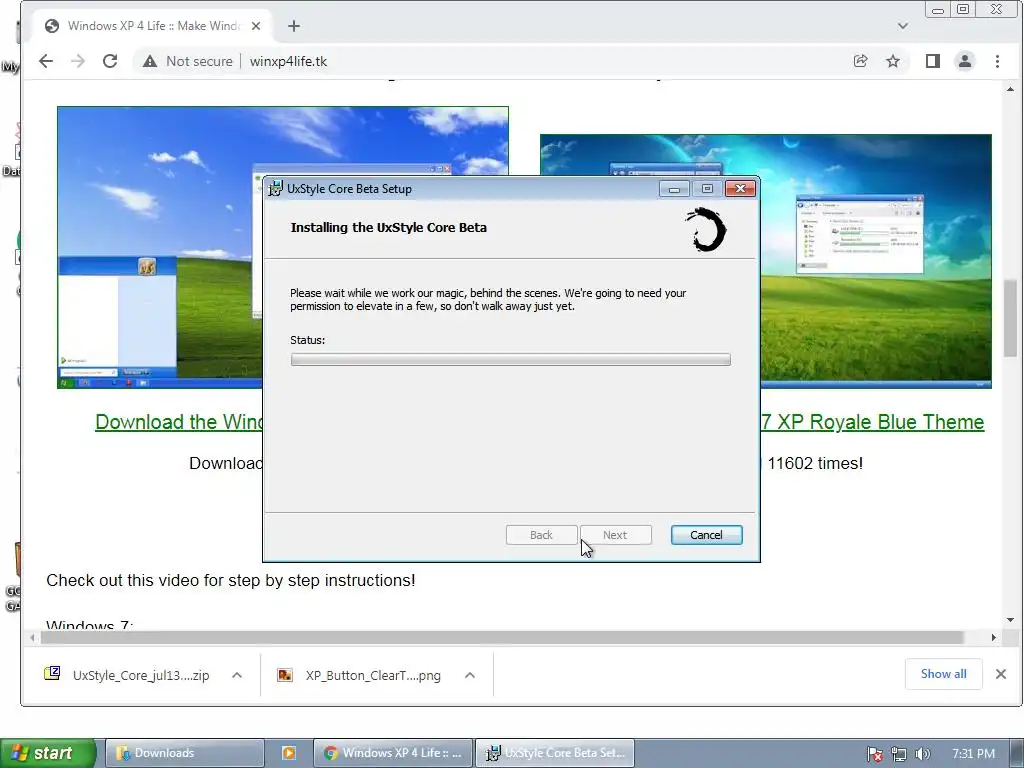Expand options for UxStyle_Core zip download
1024x768 pixels.
click(x=237, y=675)
